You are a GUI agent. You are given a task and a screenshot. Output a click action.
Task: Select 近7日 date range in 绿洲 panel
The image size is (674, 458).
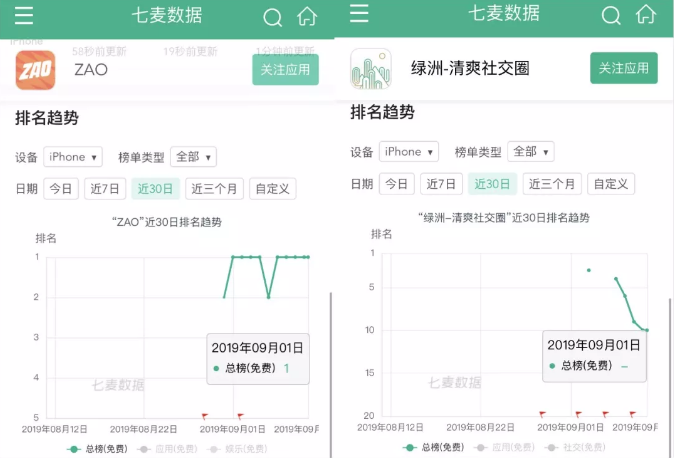441,184
